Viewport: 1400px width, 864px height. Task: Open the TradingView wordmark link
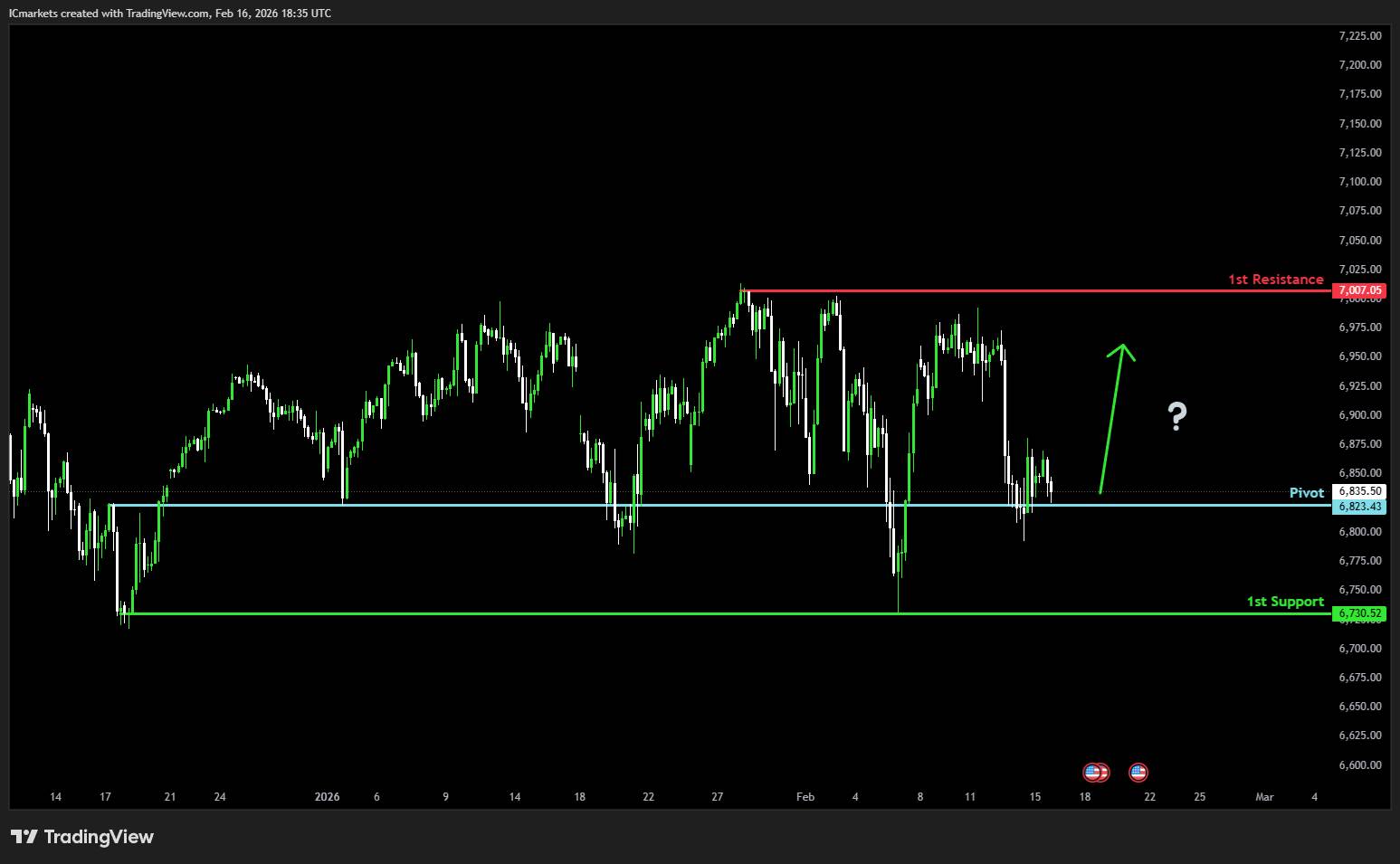(99, 837)
